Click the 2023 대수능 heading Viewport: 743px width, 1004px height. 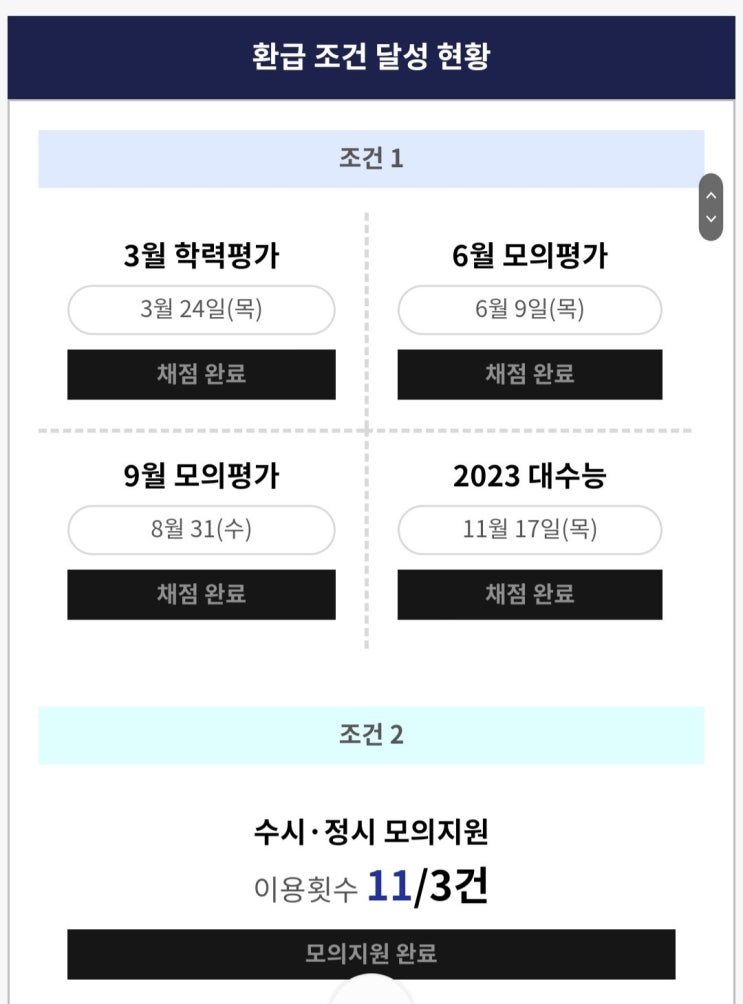tap(530, 476)
